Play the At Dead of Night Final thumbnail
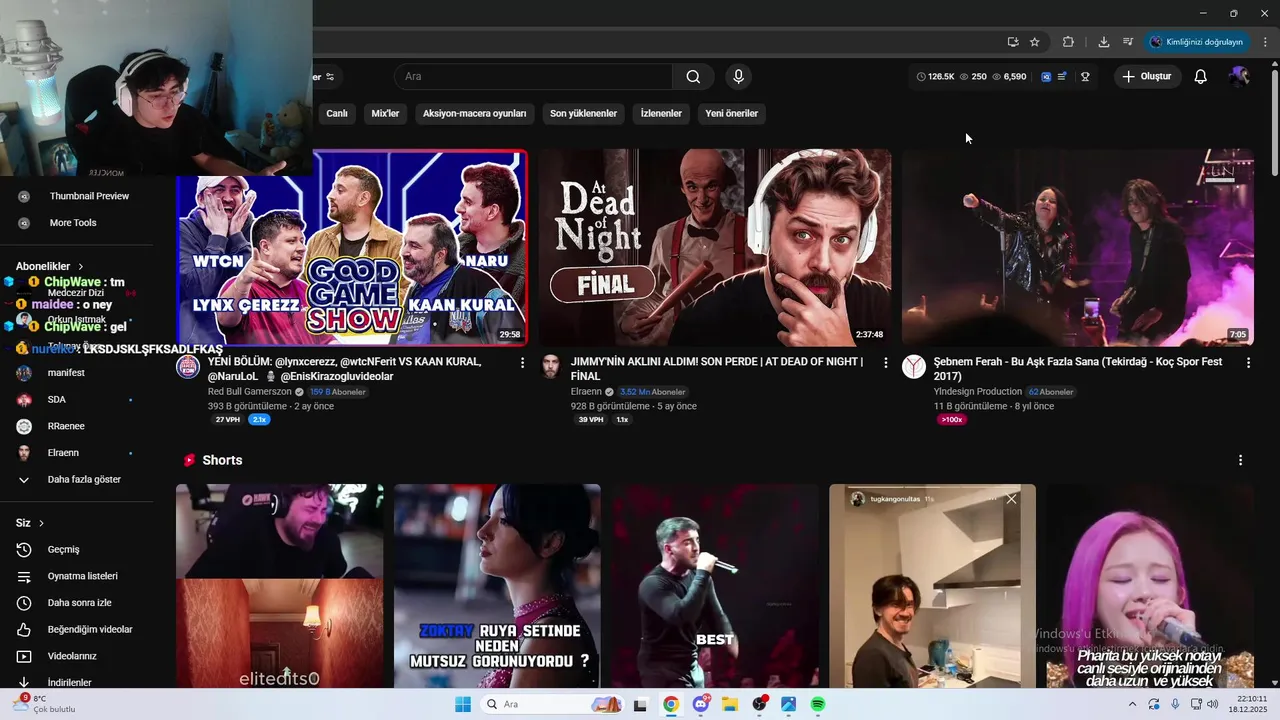 tap(715, 248)
